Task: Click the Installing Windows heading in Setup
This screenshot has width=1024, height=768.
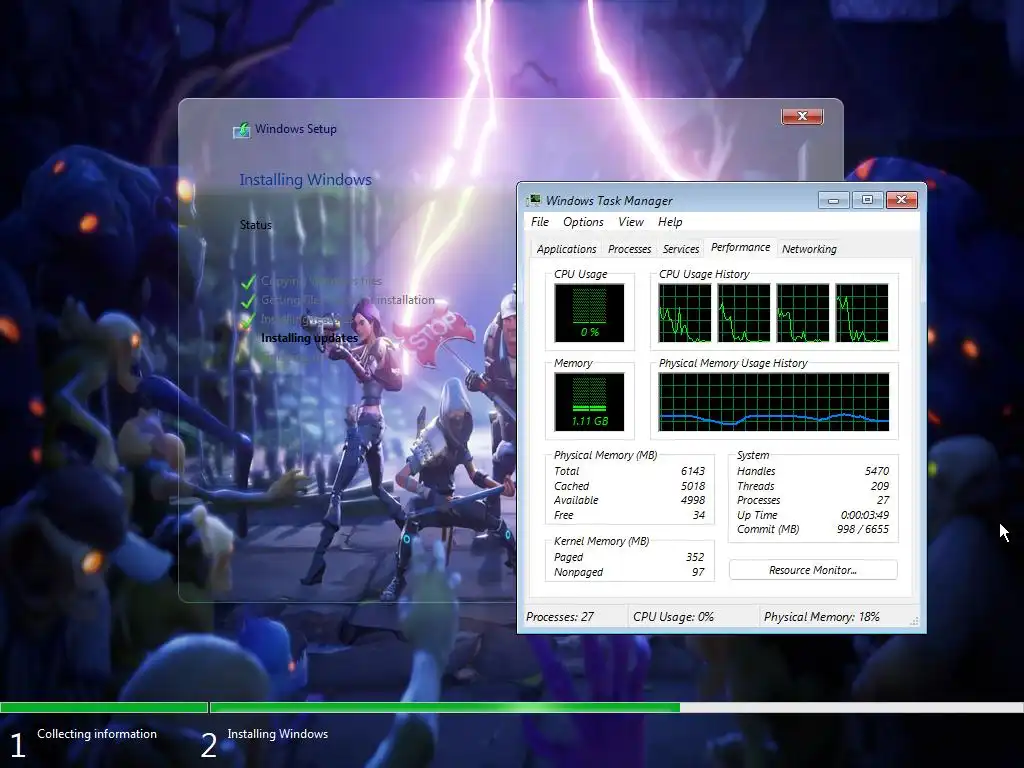Action: pyautogui.click(x=305, y=180)
